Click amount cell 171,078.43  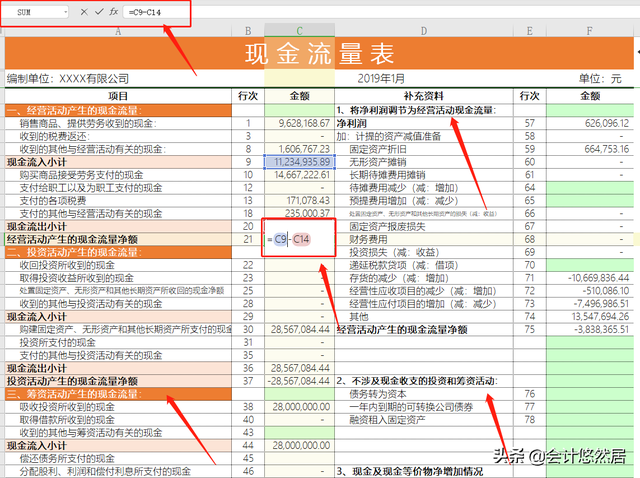pyautogui.click(x=299, y=200)
